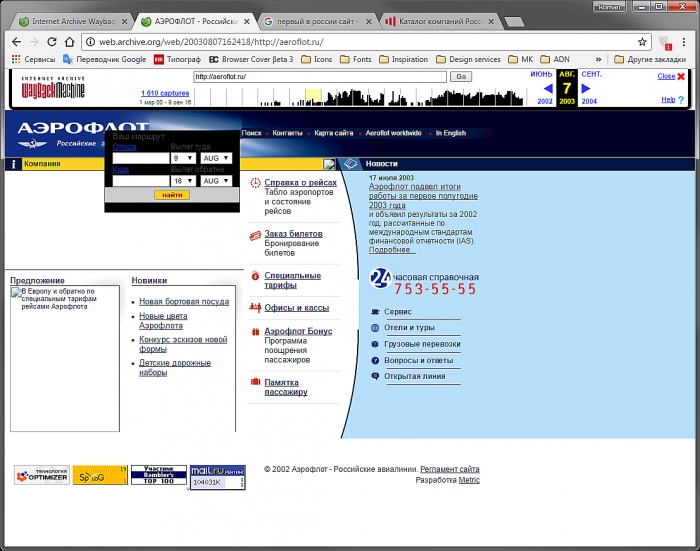Open Другие закладки folder
The width and height of the screenshot is (700, 551).
tap(650, 59)
